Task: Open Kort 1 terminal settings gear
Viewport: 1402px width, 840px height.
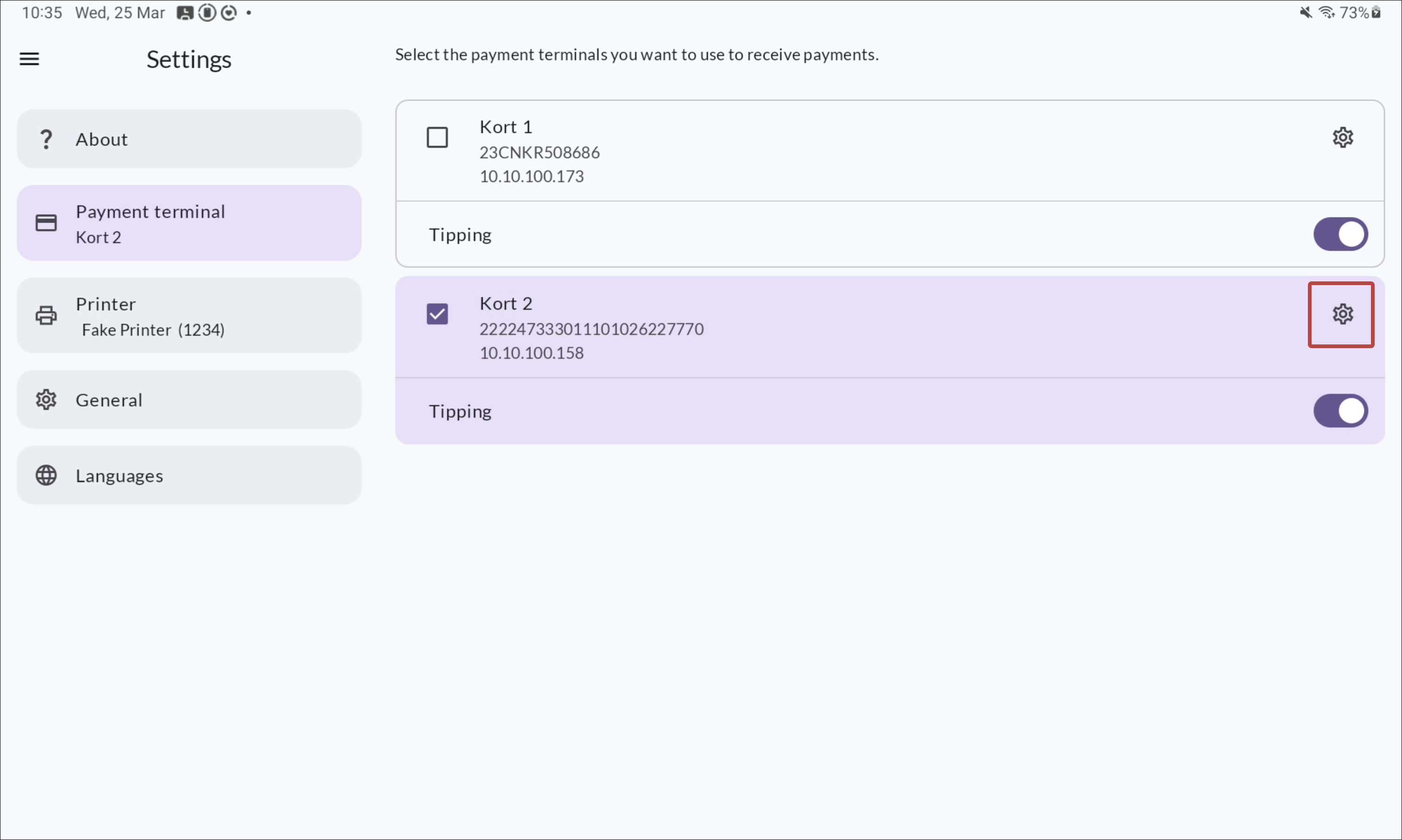Action: click(x=1342, y=138)
